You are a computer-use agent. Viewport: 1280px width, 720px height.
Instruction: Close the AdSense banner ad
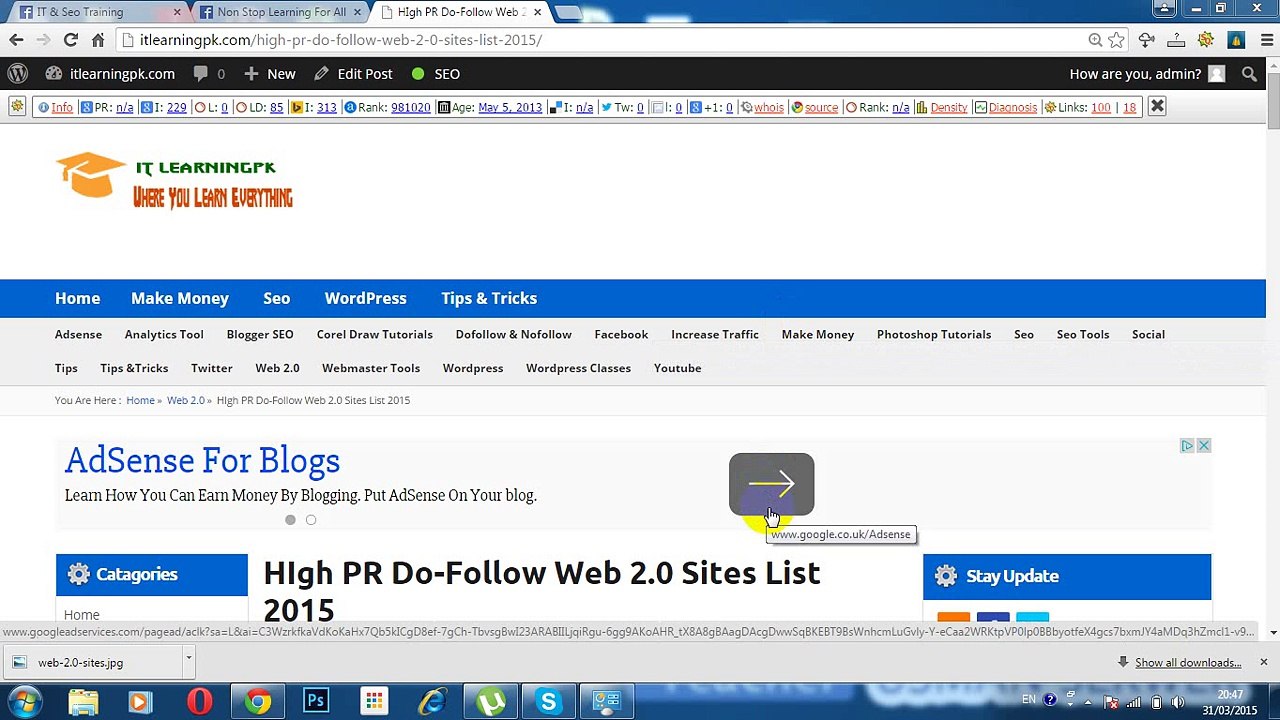point(1204,446)
